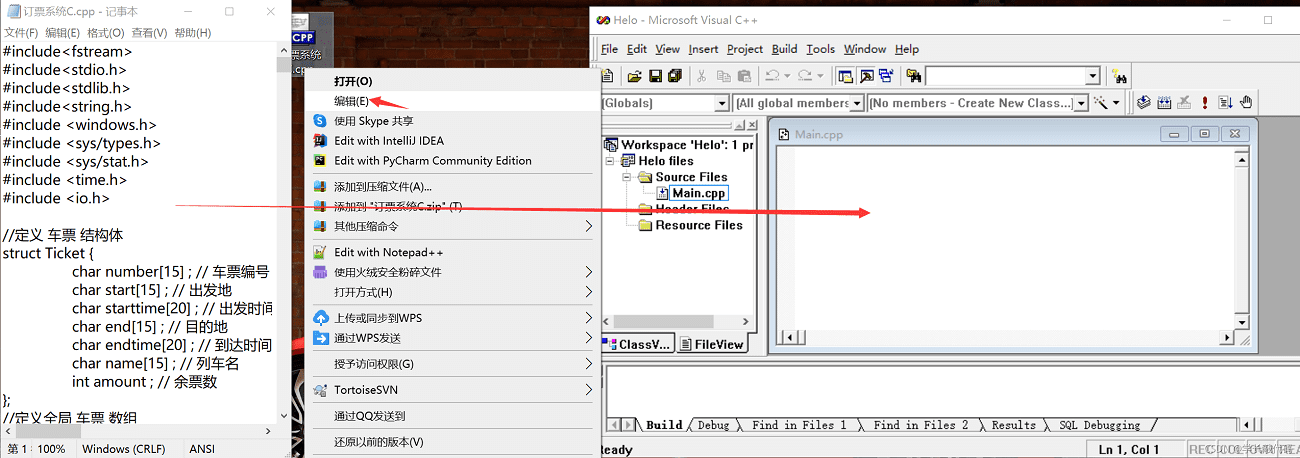Select Workspace 'Helo' root node

tap(688, 145)
